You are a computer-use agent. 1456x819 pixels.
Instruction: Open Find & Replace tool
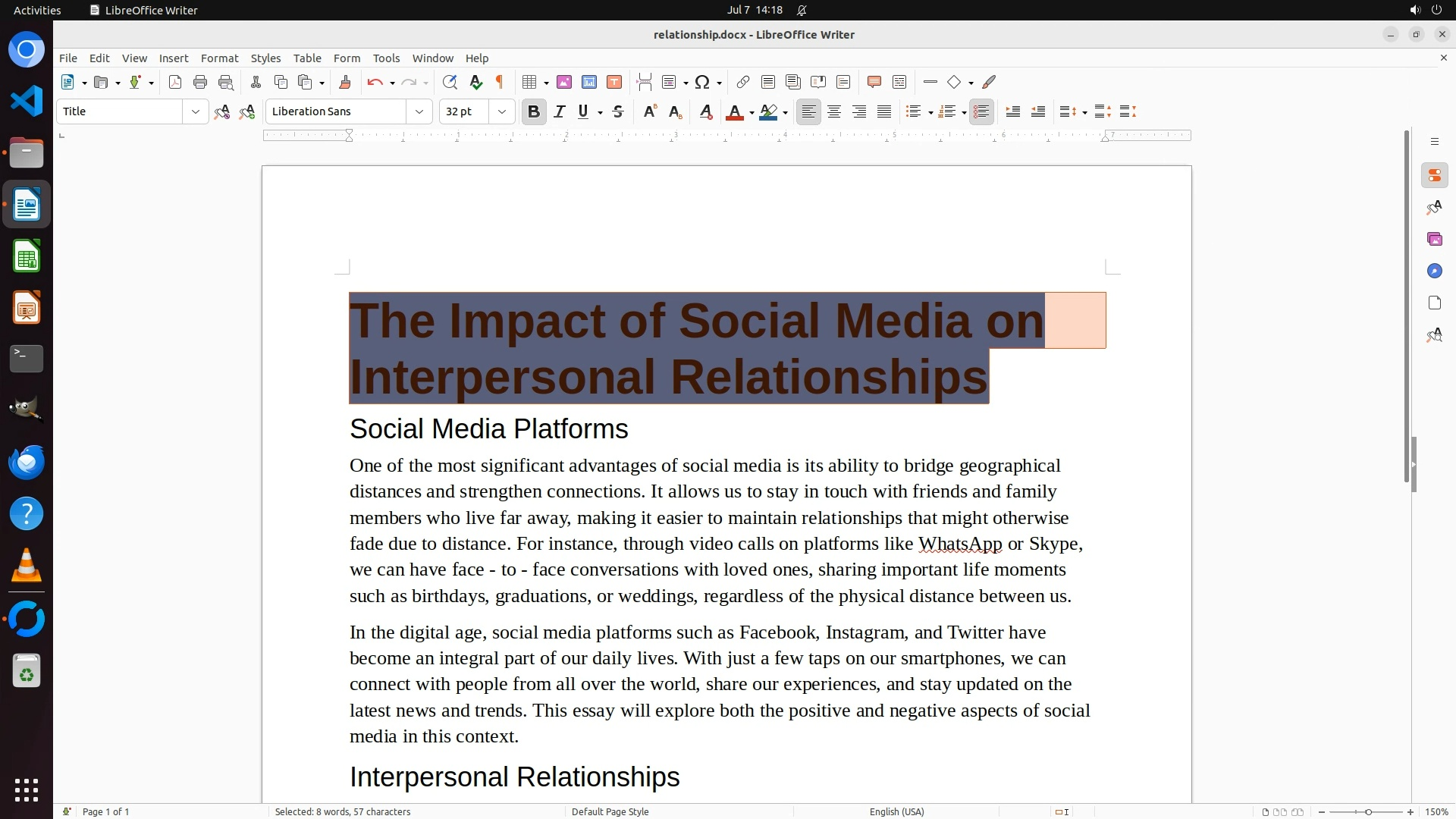pos(450,82)
